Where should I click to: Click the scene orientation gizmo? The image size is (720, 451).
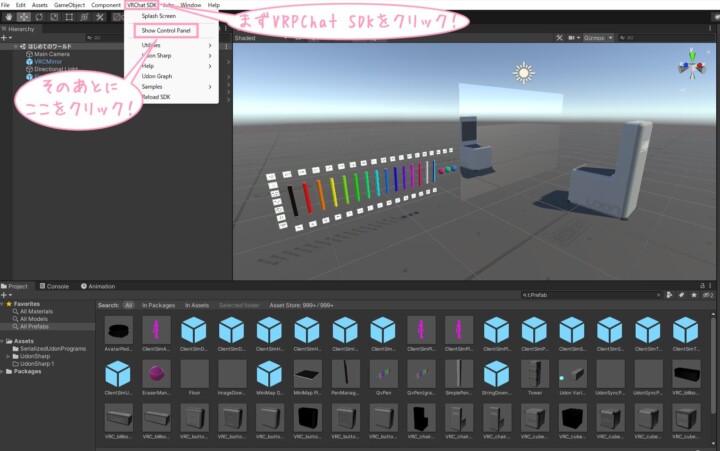pos(692,67)
